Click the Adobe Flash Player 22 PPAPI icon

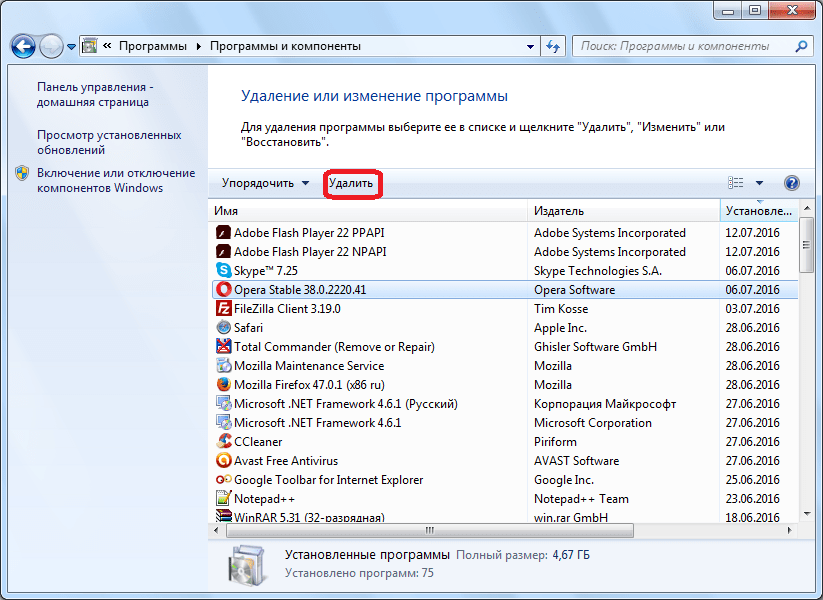(x=224, y=233)
